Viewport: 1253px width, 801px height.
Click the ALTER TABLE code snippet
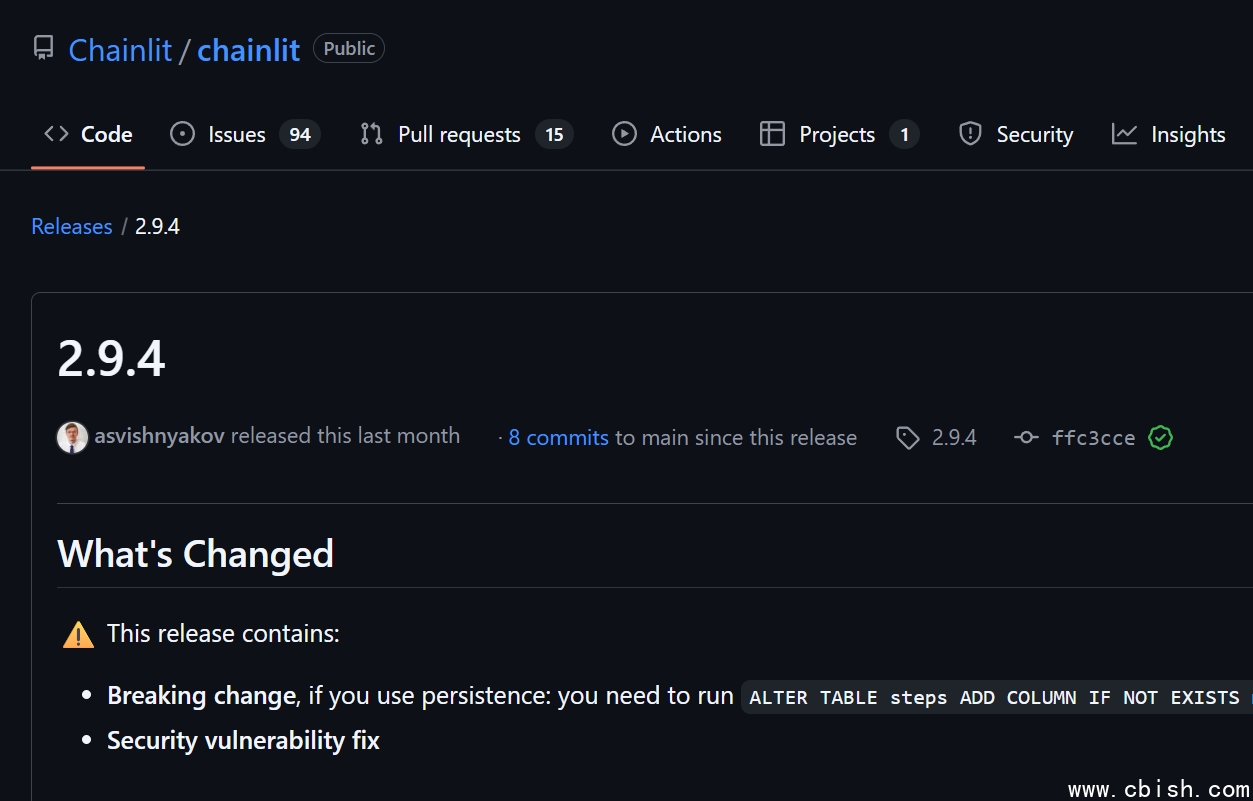pyautogui.click(x=995, y=697)
